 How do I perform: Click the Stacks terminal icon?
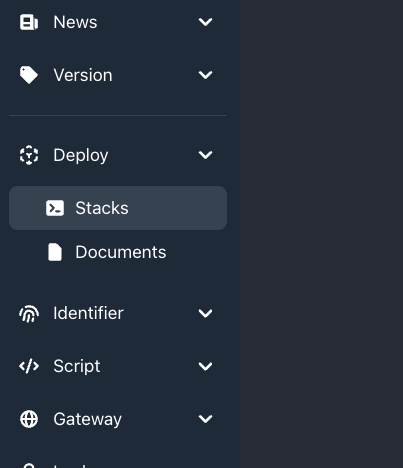(55, 208)
